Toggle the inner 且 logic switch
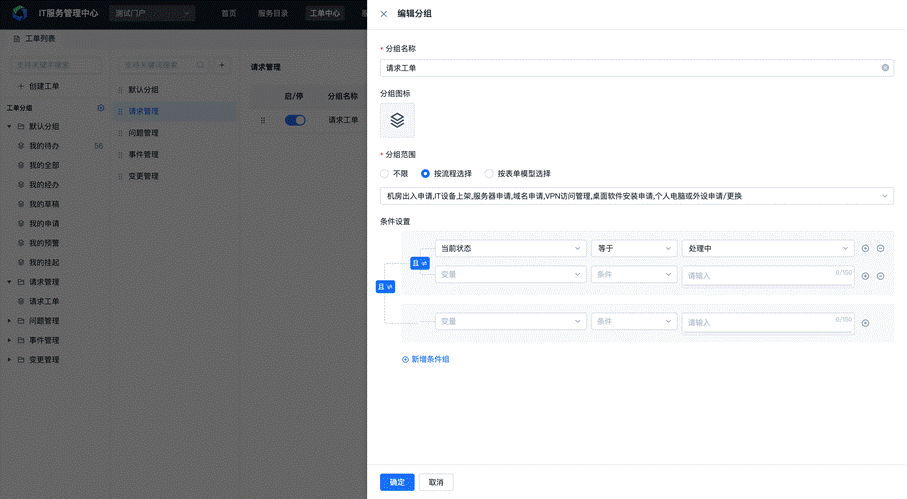This screenshot has height=499, width=907. pyautogui.click(x=420, y=263)
